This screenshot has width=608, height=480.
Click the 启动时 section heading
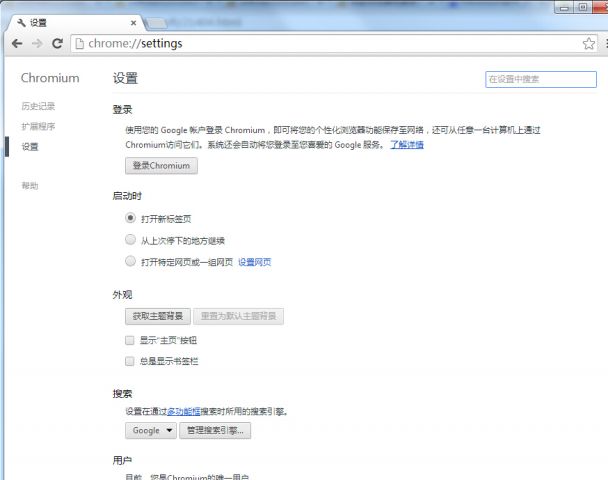pyautogui.click(x=127, y=196)
